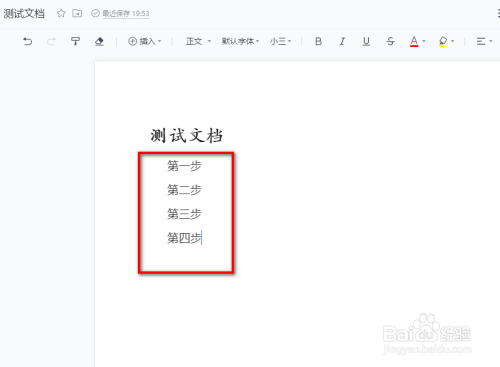Move document to folder icon
Viewport: 500px width, 367px height.
click(x=77, y=13)
